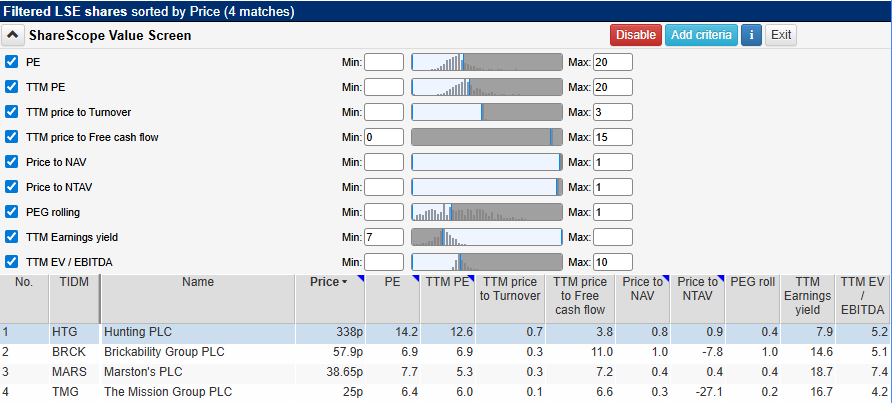Viewport: 892px width, 403px height.
Task: Click the TTM price to Free cash flow Max field
Action: click(613, 137)
